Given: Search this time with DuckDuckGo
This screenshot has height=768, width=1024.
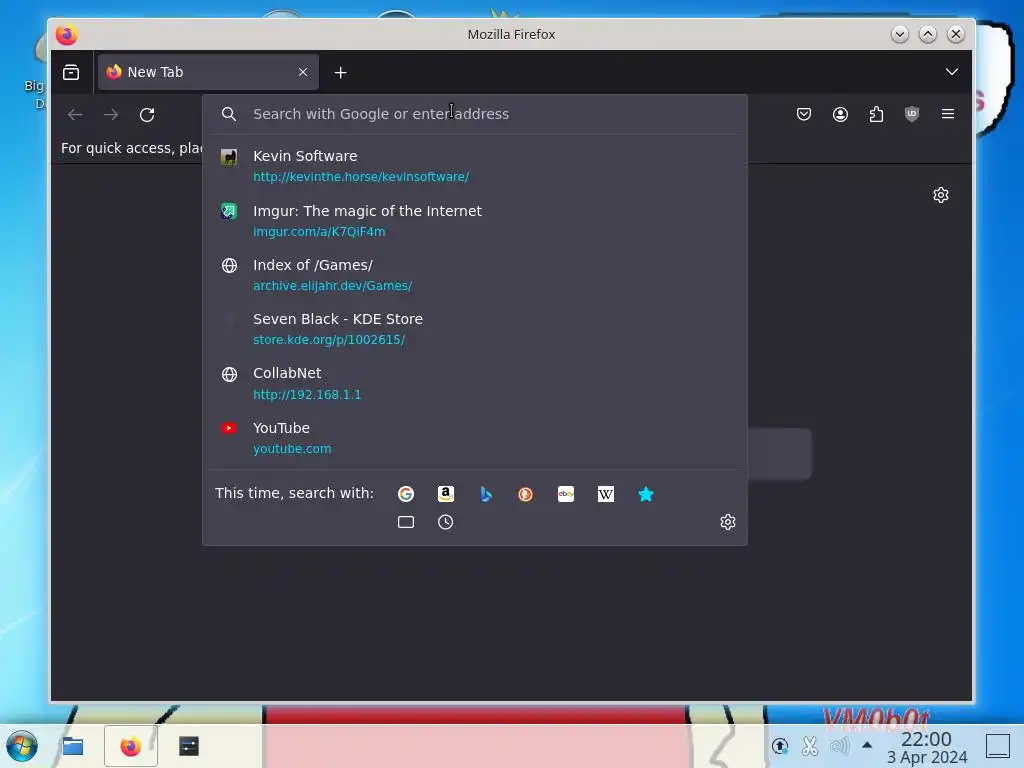Looking at the screenshot, I should point(525,494).
